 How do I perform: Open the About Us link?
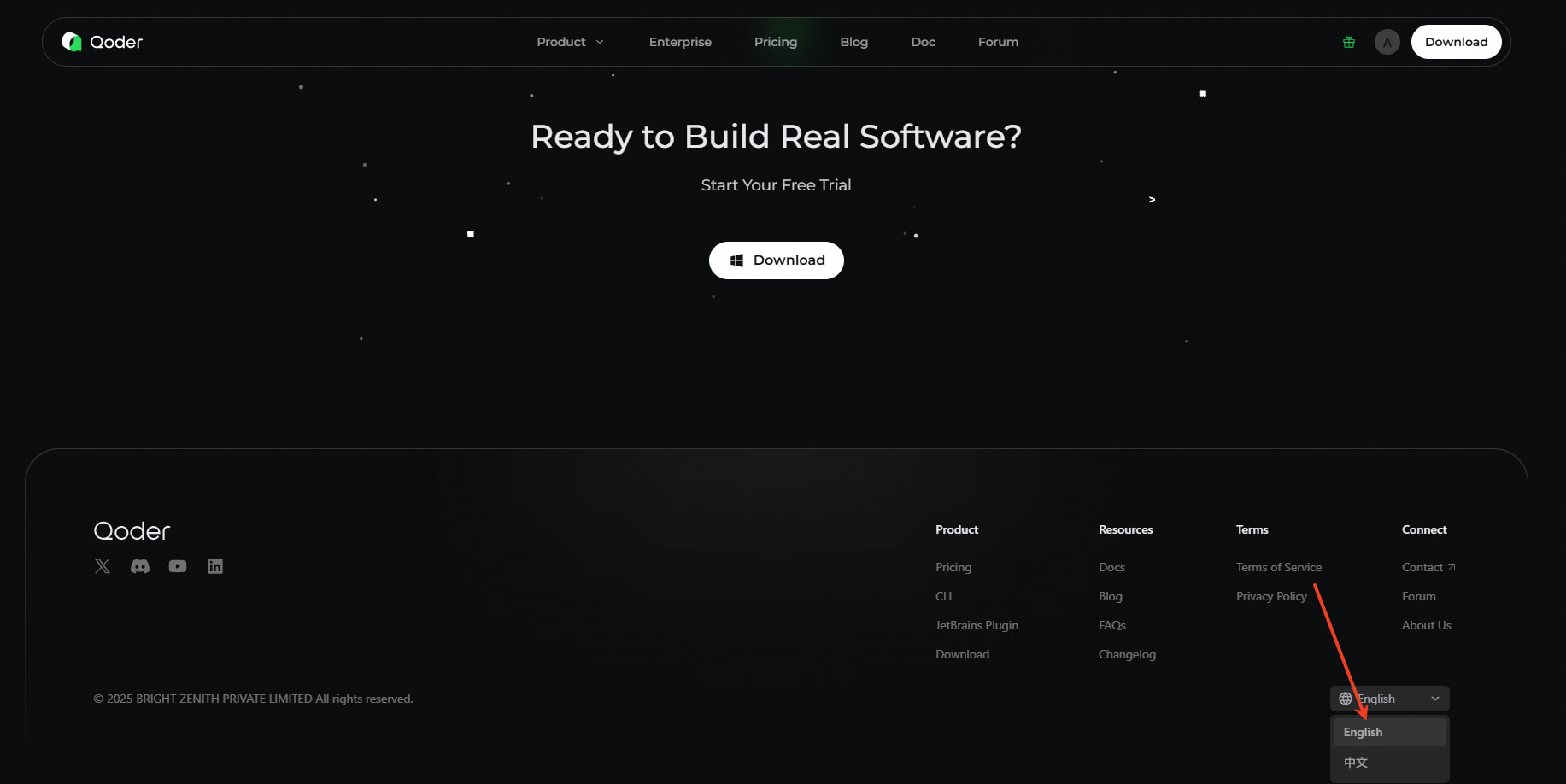coord(1427,625)
